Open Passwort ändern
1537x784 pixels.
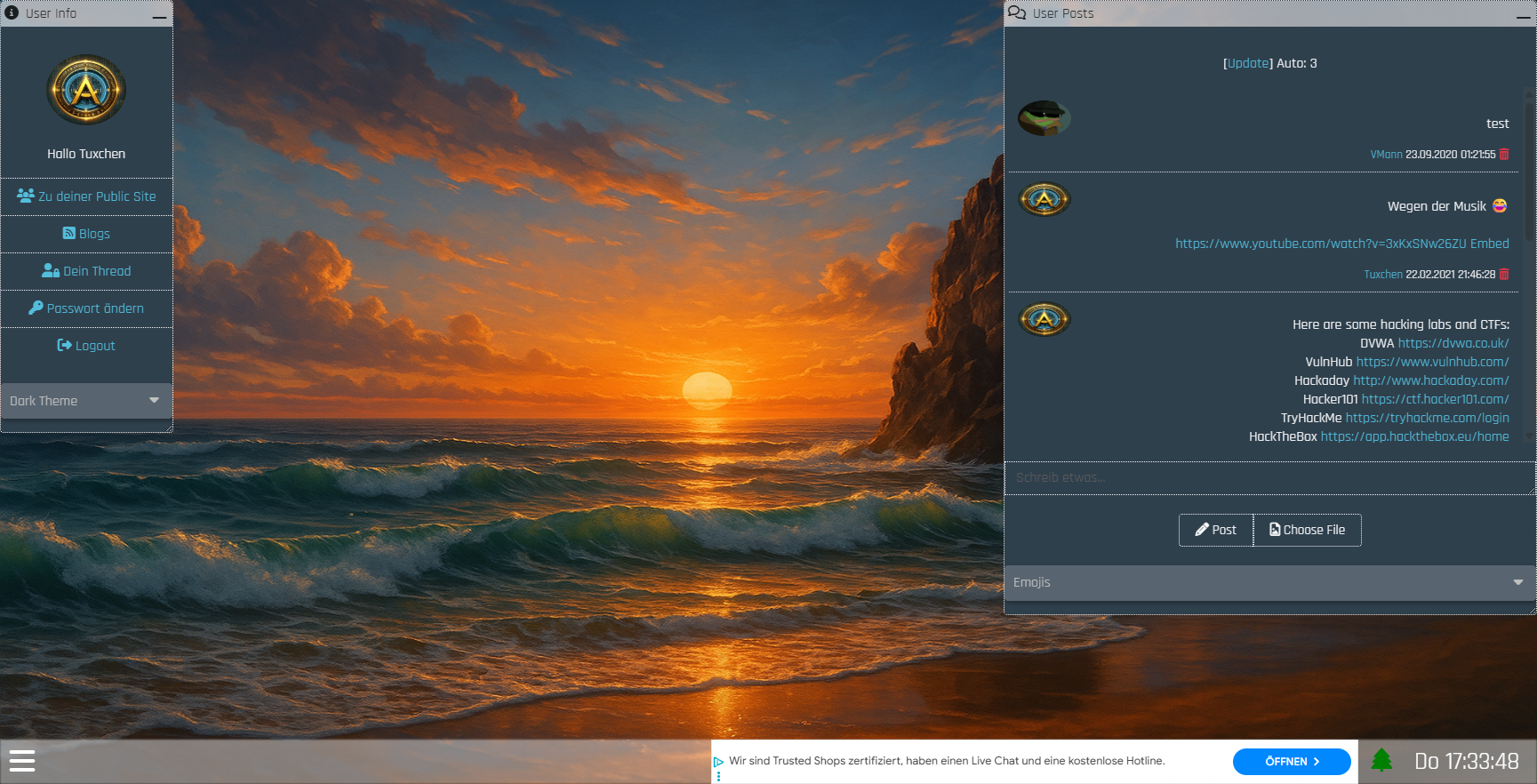[x=86, y=308]
